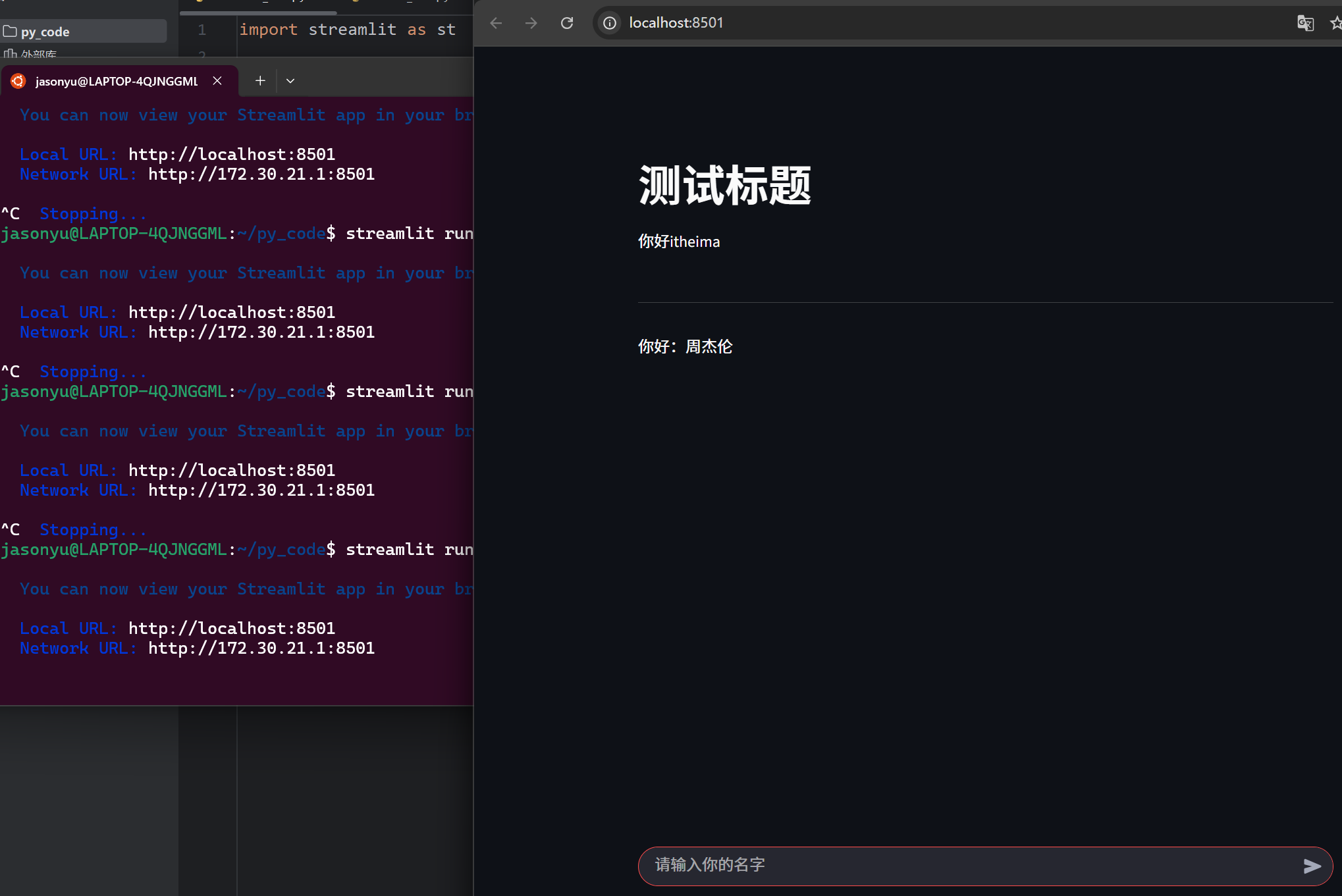Click the Ubuntu icon on the terminal tab
The image size is (1342, 896).
[18, 81]
